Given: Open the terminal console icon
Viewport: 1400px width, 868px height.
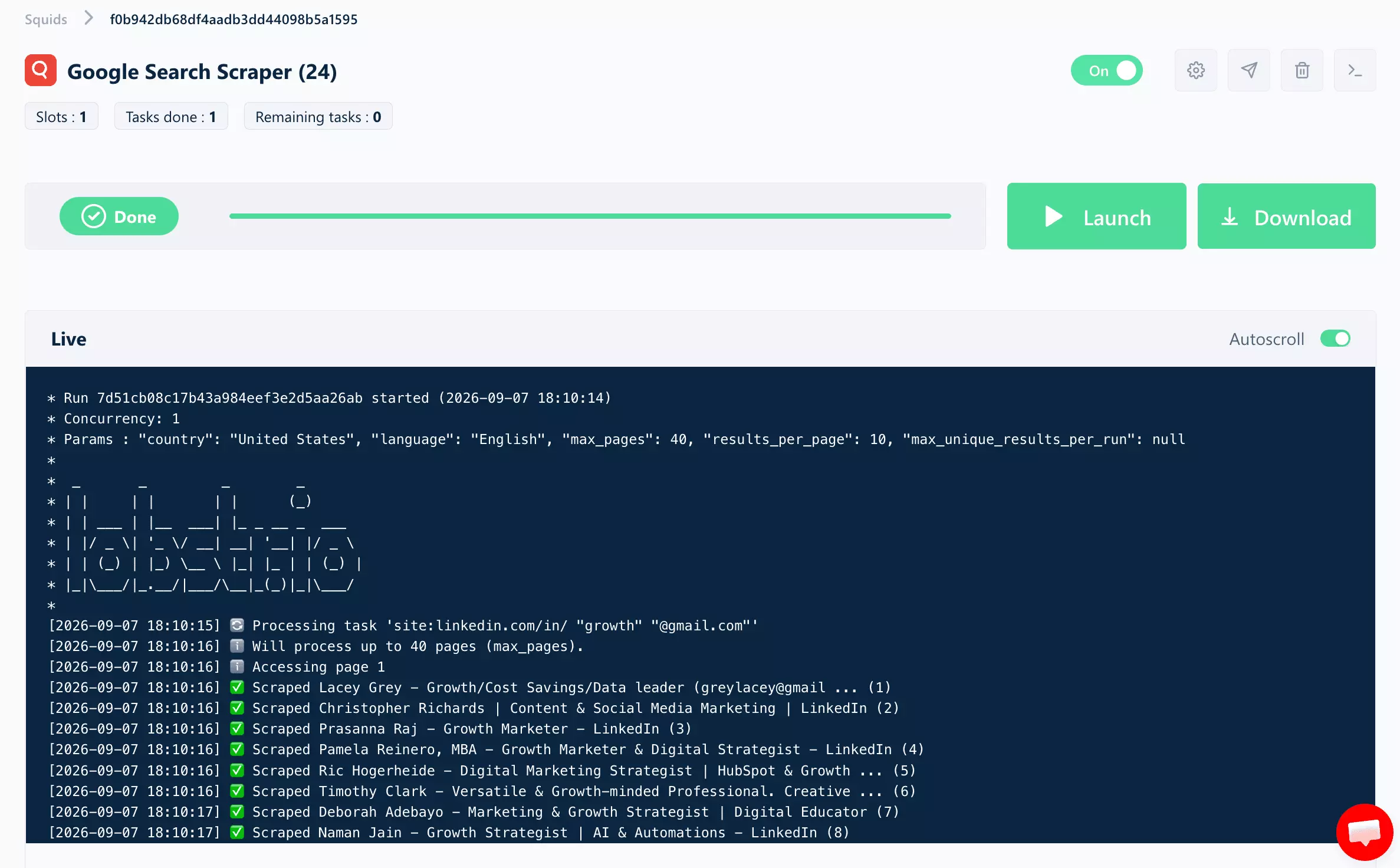Looking at the screenshot, I should [x=1355, y=70].
